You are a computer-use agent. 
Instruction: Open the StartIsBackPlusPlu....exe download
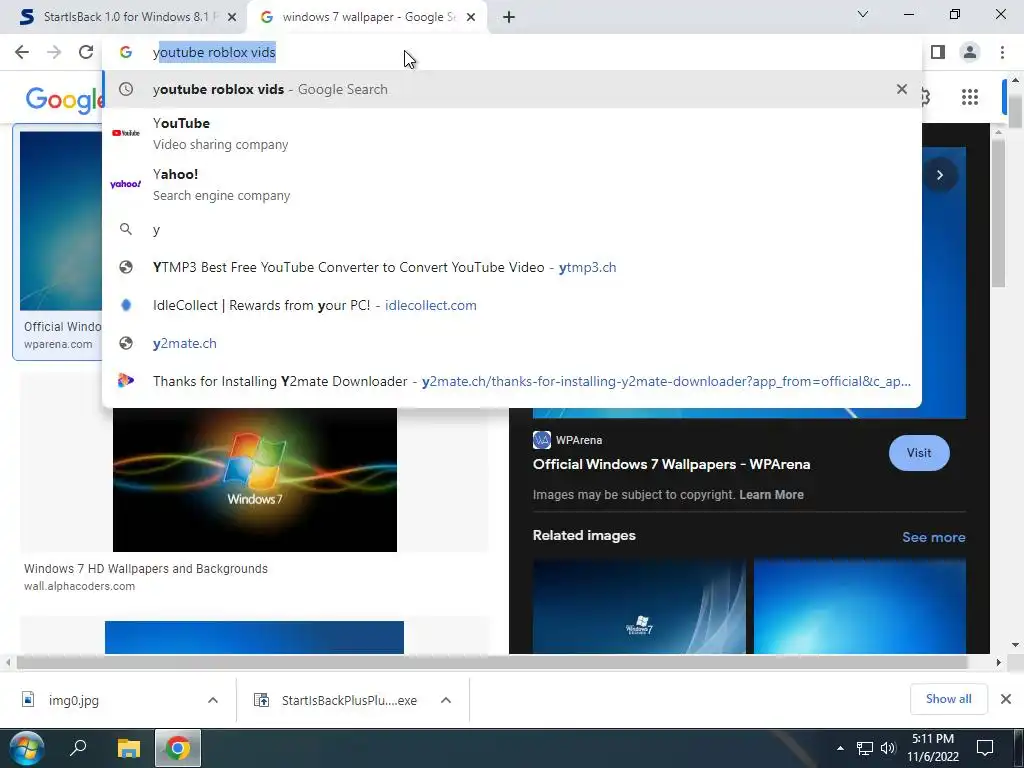(349, 700)
